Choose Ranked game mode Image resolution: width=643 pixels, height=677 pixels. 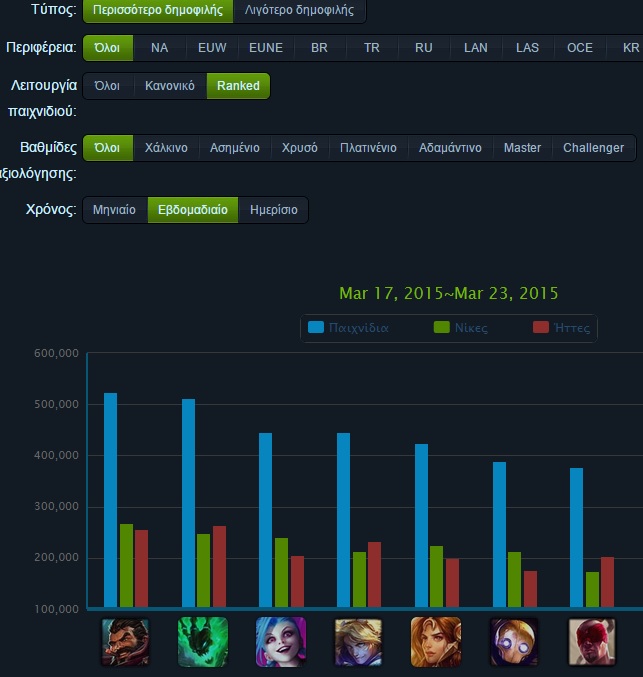click(x=238, y=86)
